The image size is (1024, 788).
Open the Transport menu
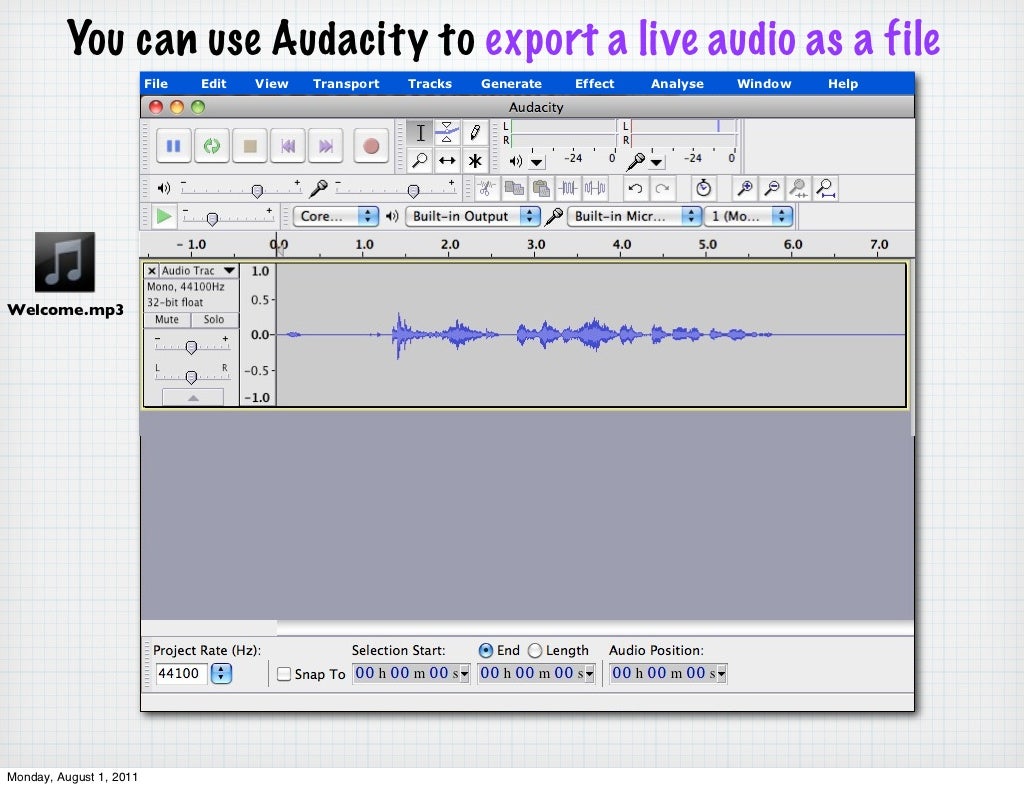[x=346, y=84]
